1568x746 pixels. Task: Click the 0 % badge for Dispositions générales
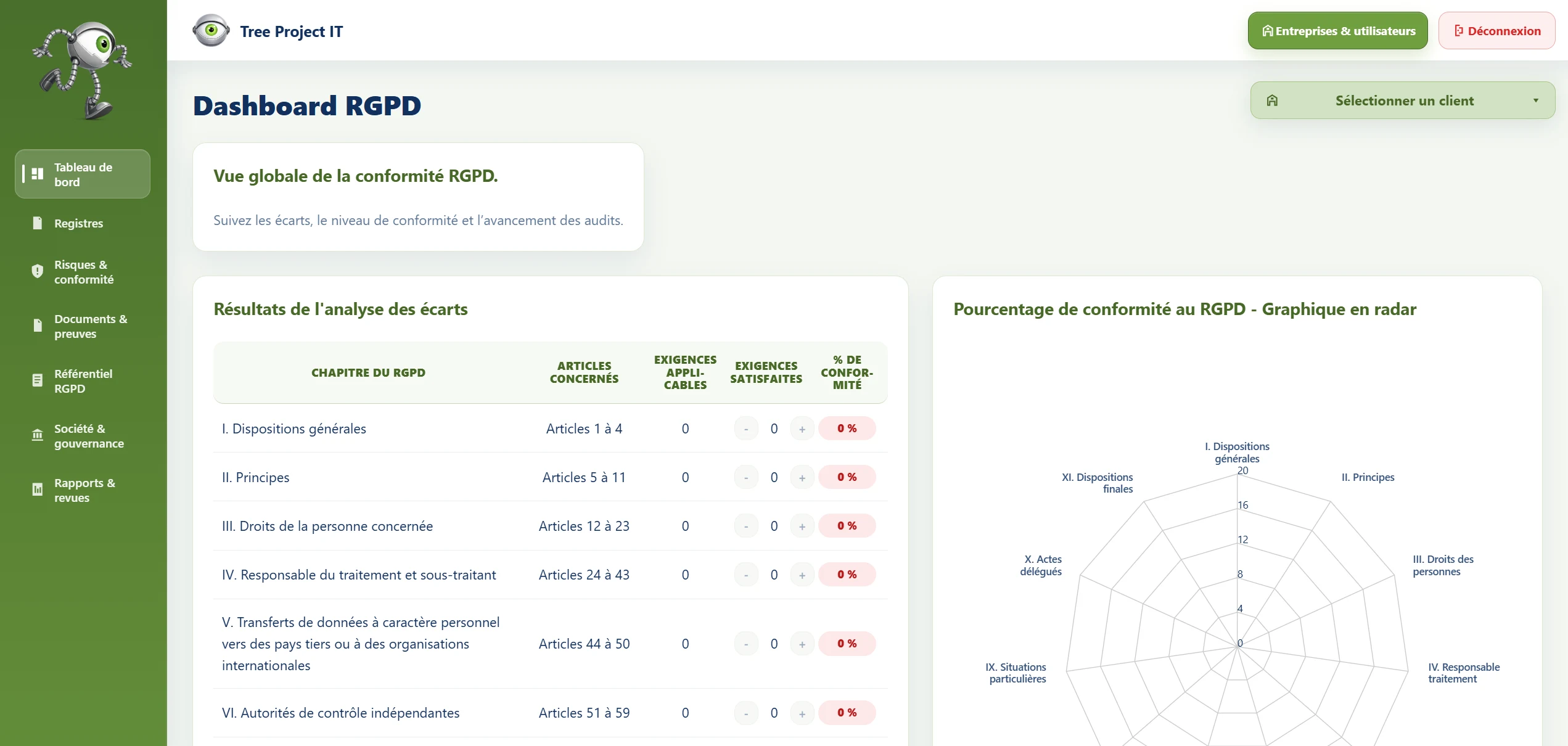[847, 428]
